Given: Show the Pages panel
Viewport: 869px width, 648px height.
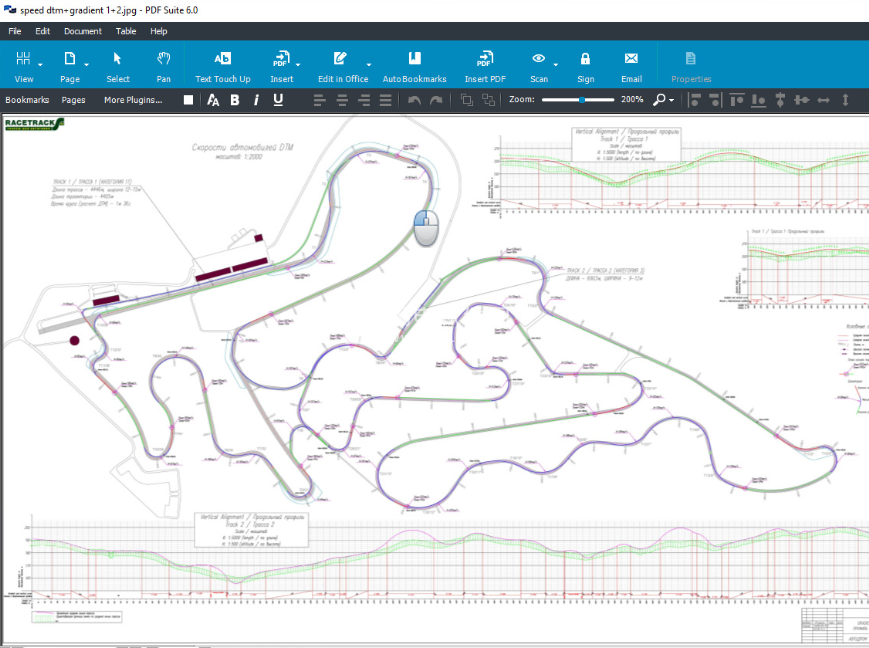Looking at the screenshot, I should tap(73, 100).
